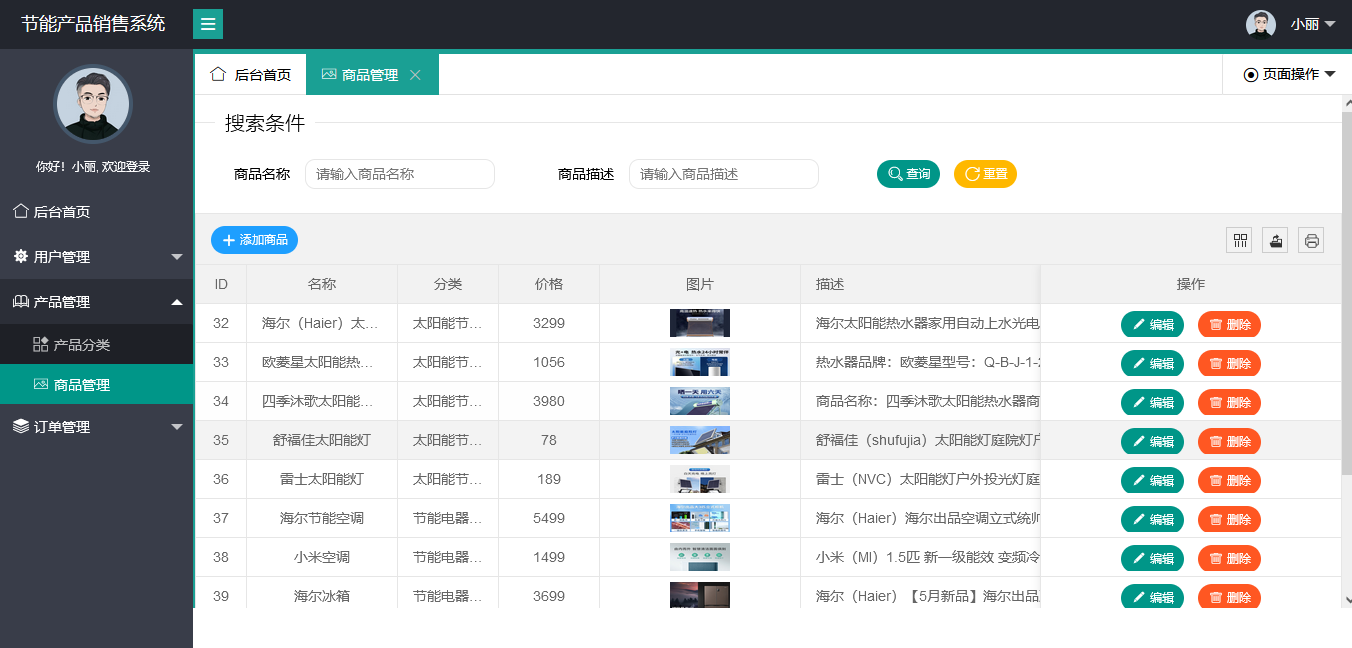Click the table print icon
This screenshot has height=648, width=1352.
(1311, 240)
